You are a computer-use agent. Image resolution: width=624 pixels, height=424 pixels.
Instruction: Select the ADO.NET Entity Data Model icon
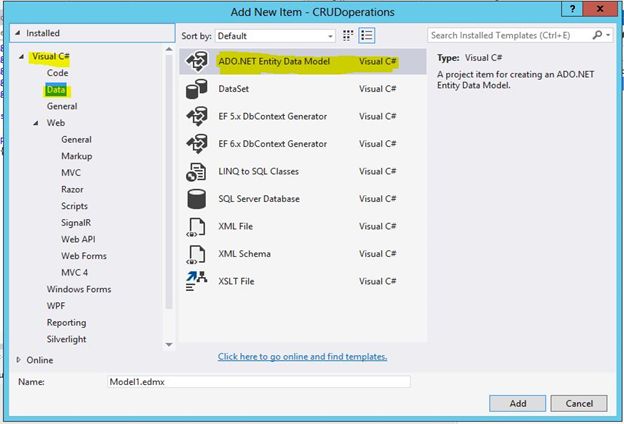(196, 61)
